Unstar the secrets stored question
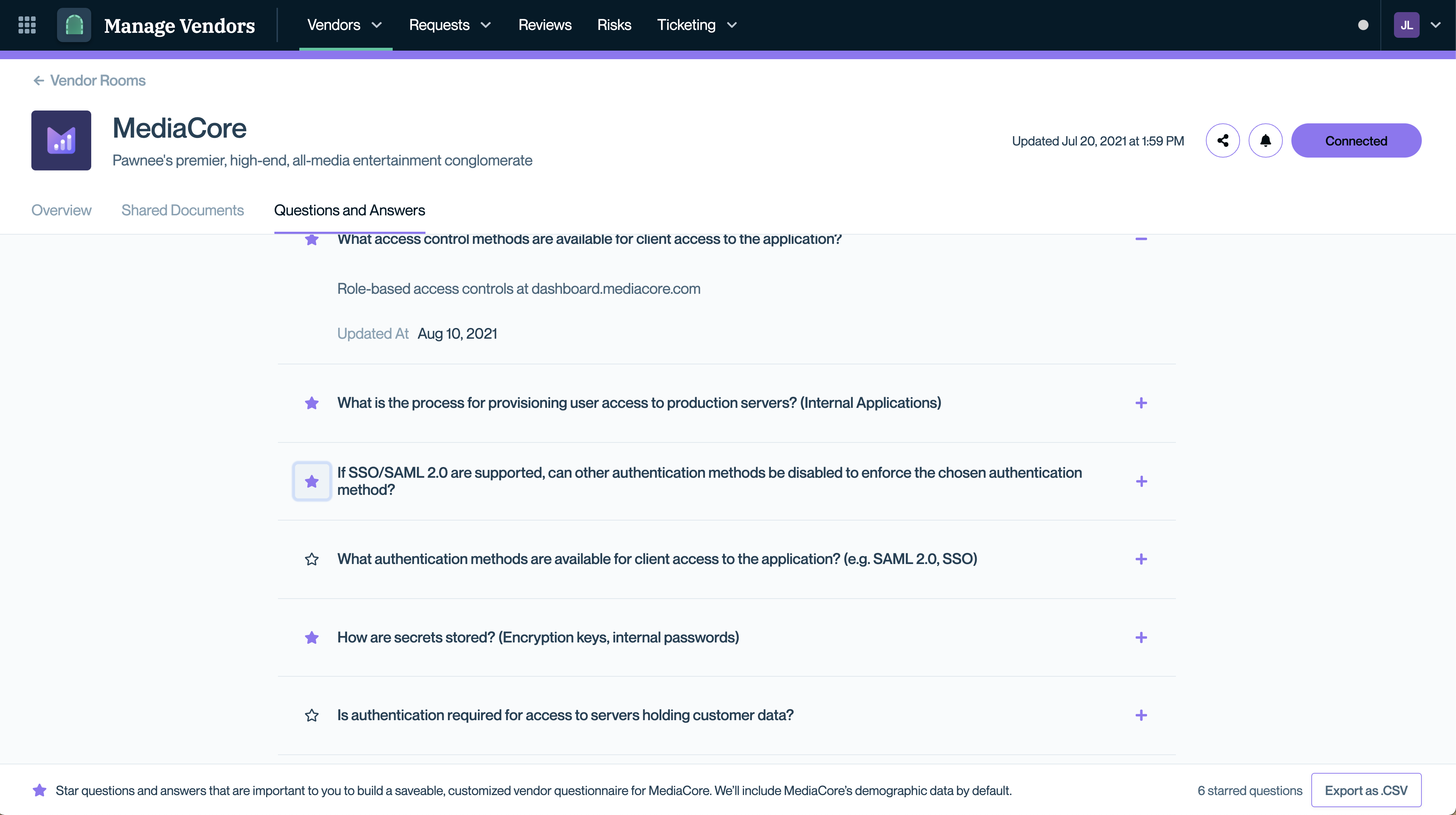Viewport: 1456px width, 815px height. 311,638
